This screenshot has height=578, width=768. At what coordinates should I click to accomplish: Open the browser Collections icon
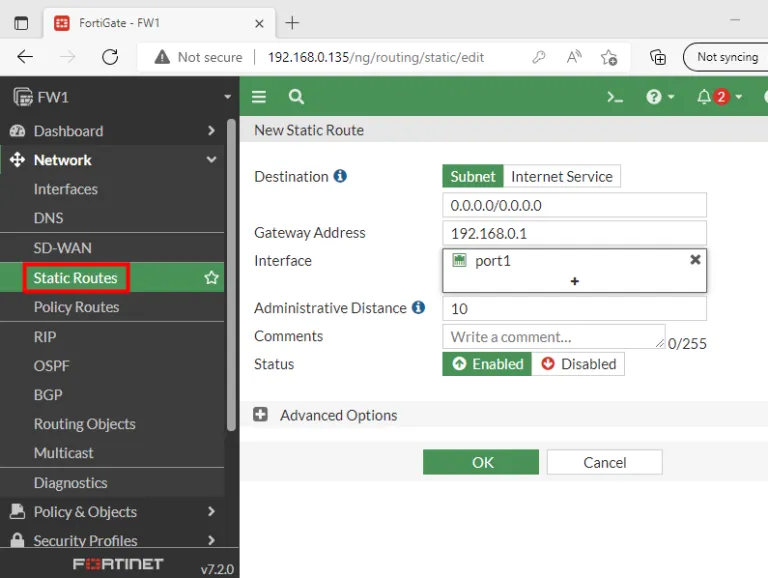(x=657, y=57)
